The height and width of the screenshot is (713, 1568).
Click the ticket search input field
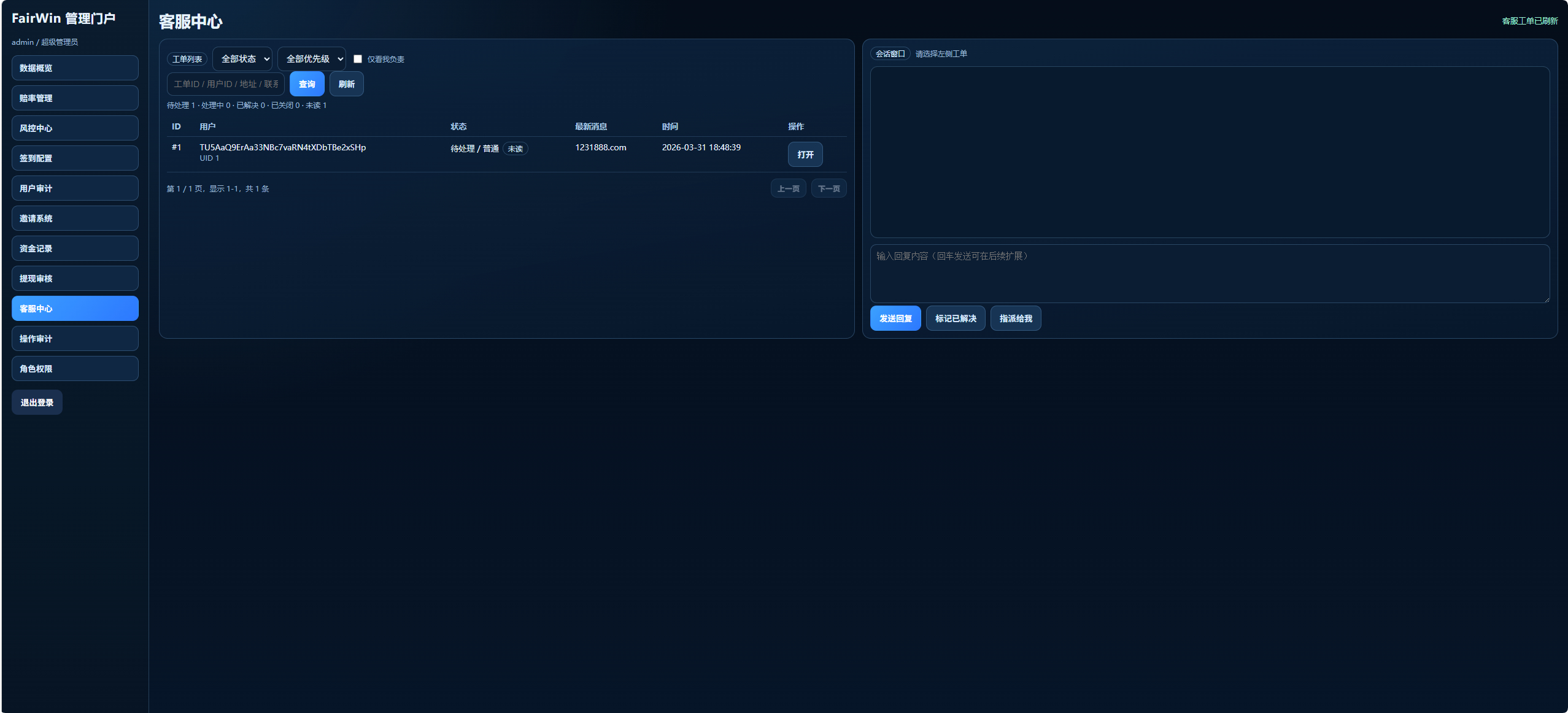225,84
